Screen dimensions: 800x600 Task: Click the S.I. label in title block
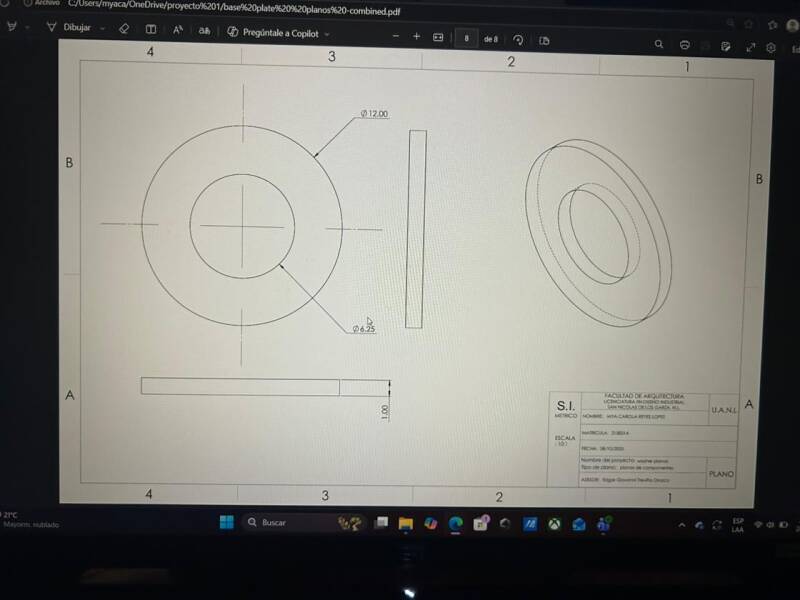pyautogui.click(x=565, y=406)
